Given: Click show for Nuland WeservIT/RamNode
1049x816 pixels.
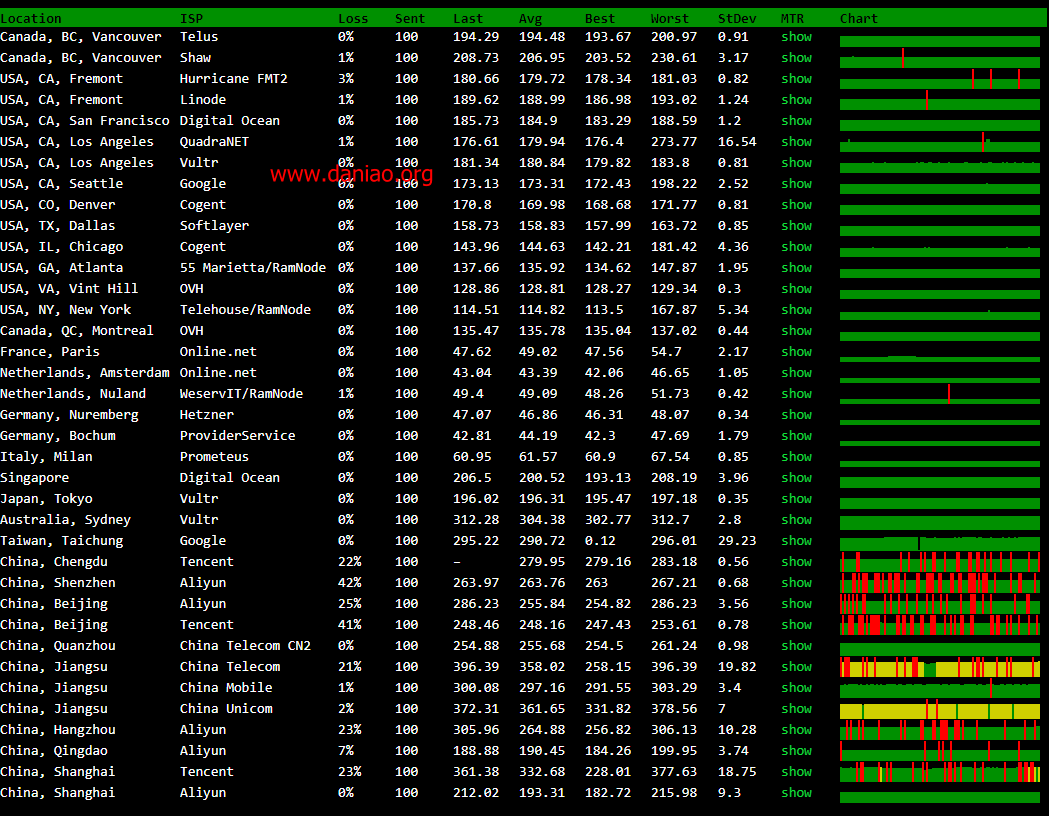Looking at the screenshot, I should click(796, 394).
